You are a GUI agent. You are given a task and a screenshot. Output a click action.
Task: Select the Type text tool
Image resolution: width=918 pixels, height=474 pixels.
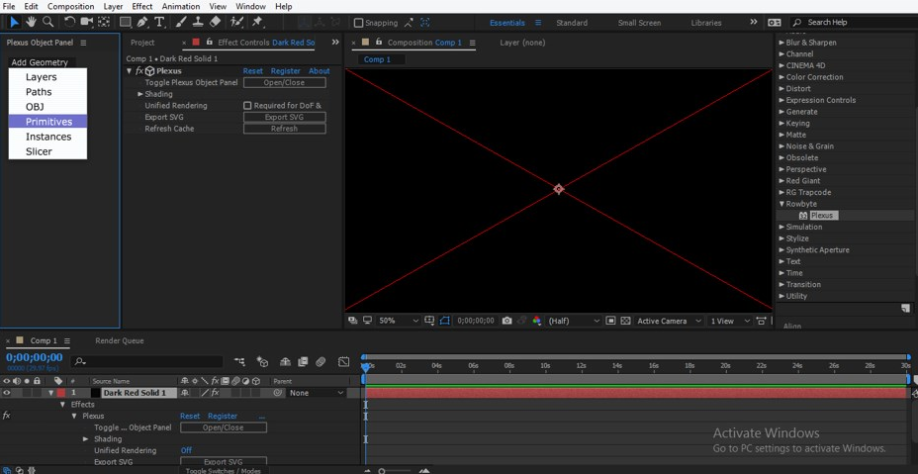pos(159,22)
